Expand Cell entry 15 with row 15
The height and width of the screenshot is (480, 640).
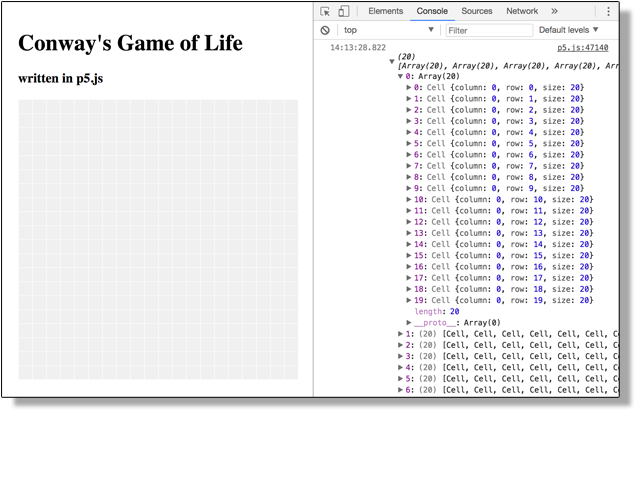(409, 256)
